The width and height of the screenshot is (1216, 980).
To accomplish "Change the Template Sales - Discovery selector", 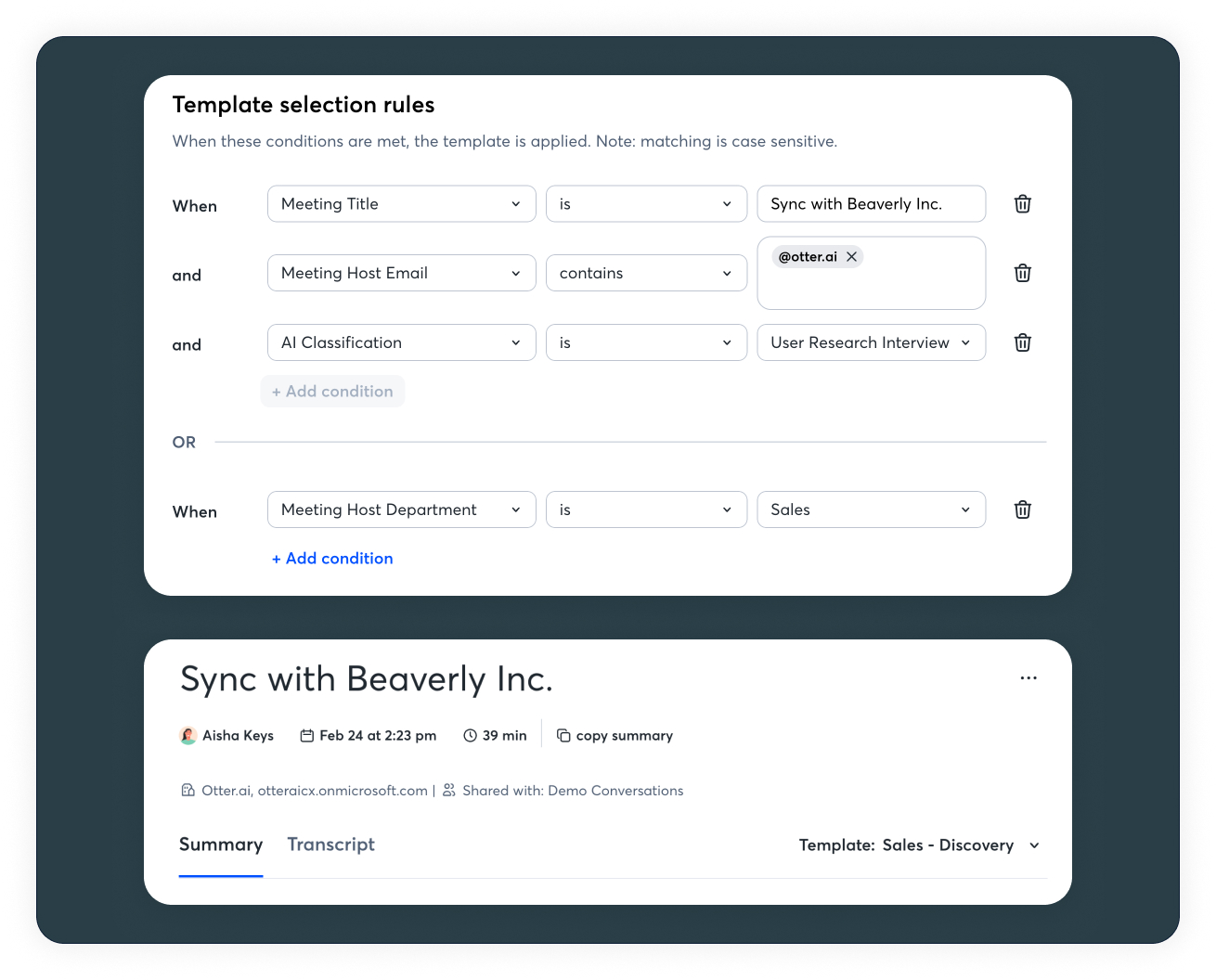I will pyautogui.click(x=919, y=845).
